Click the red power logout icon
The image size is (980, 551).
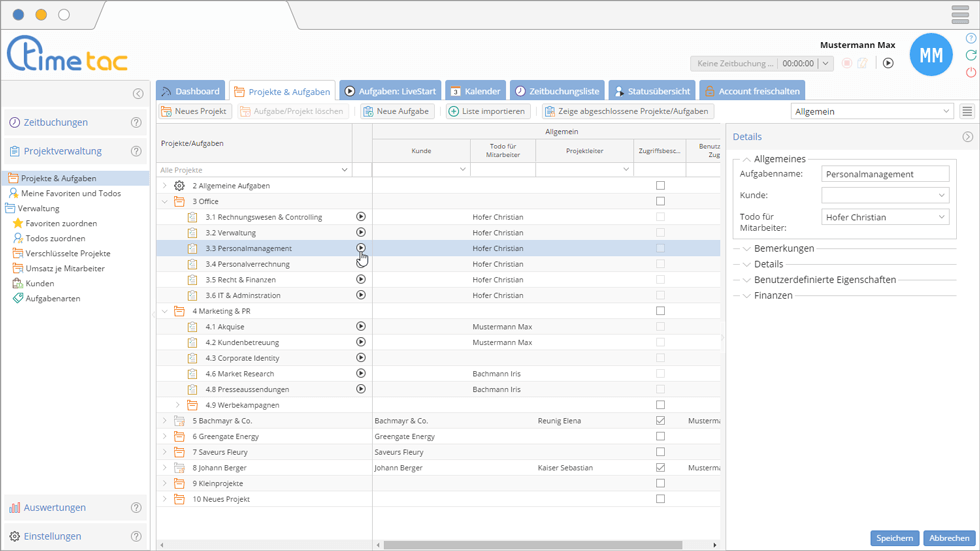coord(971,72)
